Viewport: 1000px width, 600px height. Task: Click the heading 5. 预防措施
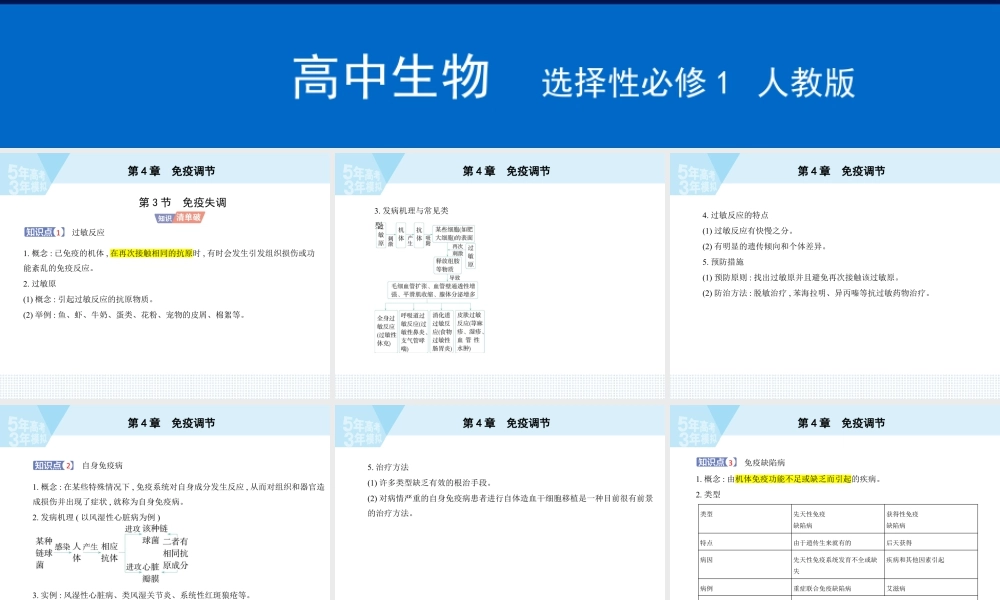[x=723, y=262]
